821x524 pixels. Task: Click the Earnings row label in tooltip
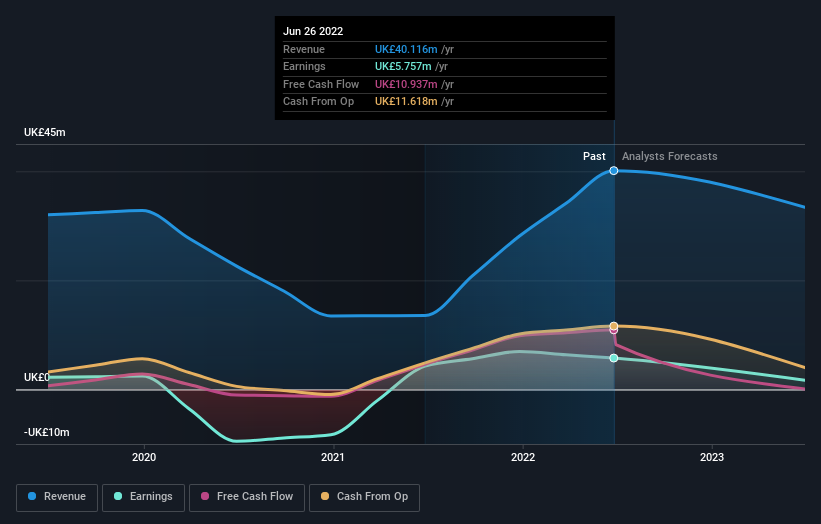[x=304, y=66]
